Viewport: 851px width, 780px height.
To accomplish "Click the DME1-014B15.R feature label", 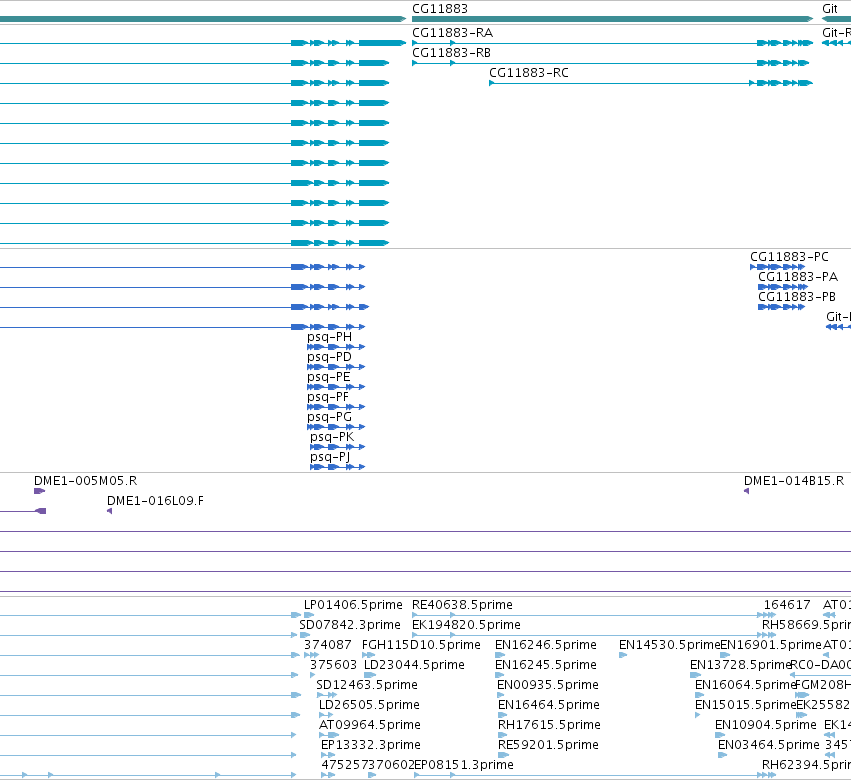I will [x=794, y=481].
